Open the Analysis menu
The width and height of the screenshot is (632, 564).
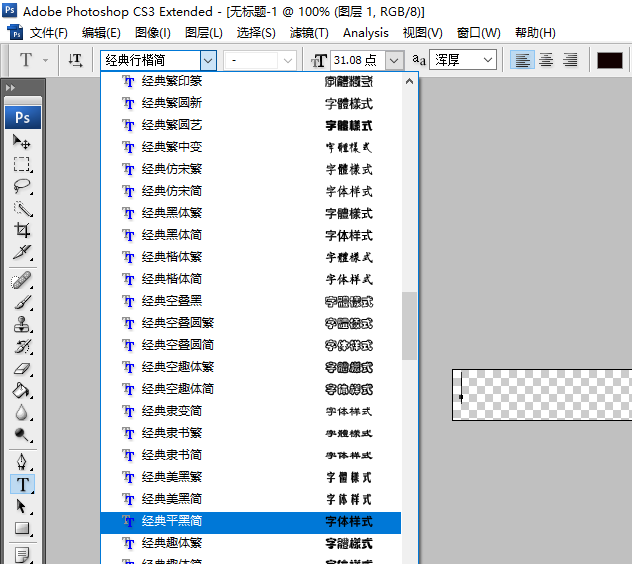[366, 33]
